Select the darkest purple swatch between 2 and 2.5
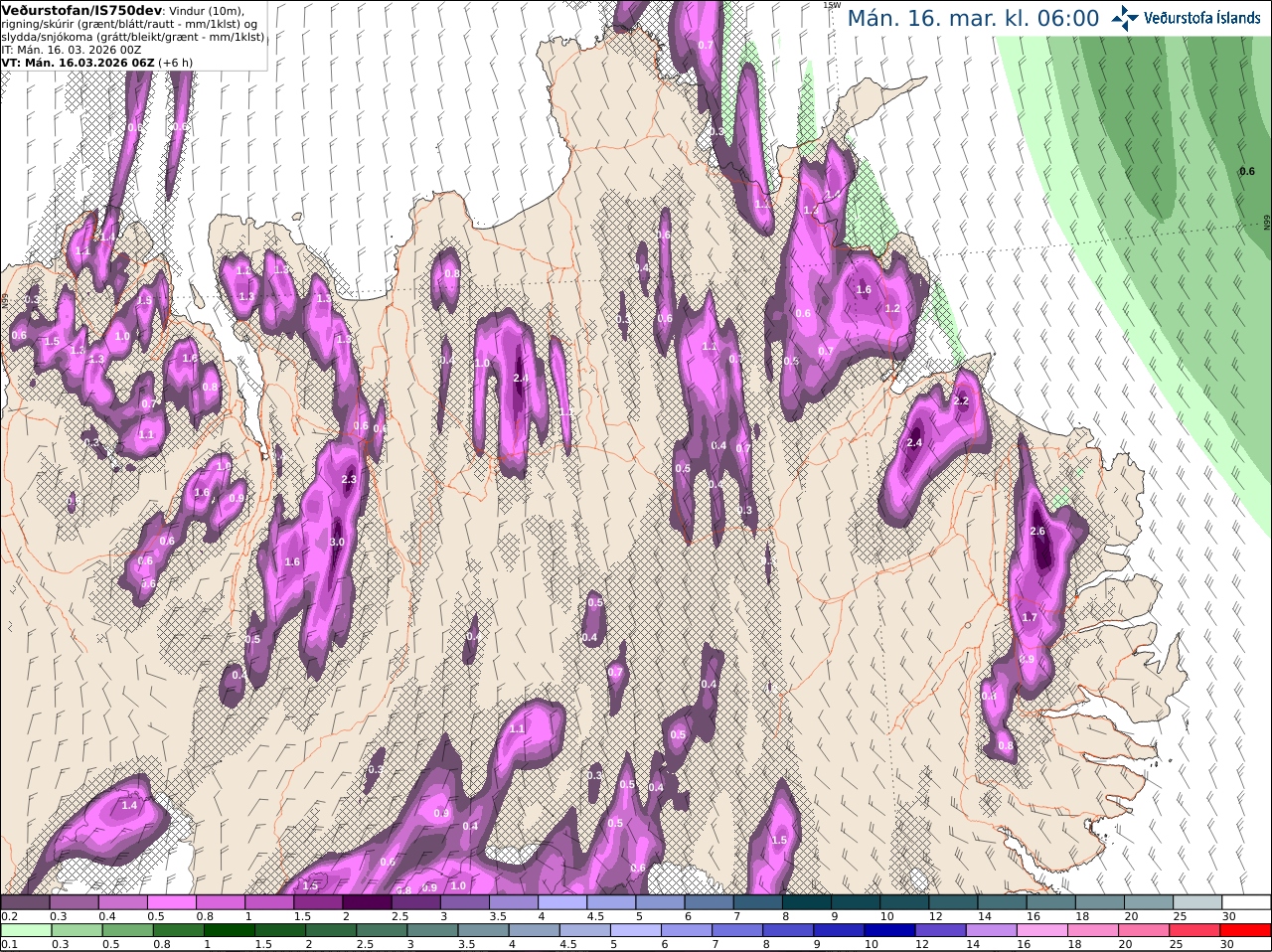 click(x=370, y=902)
